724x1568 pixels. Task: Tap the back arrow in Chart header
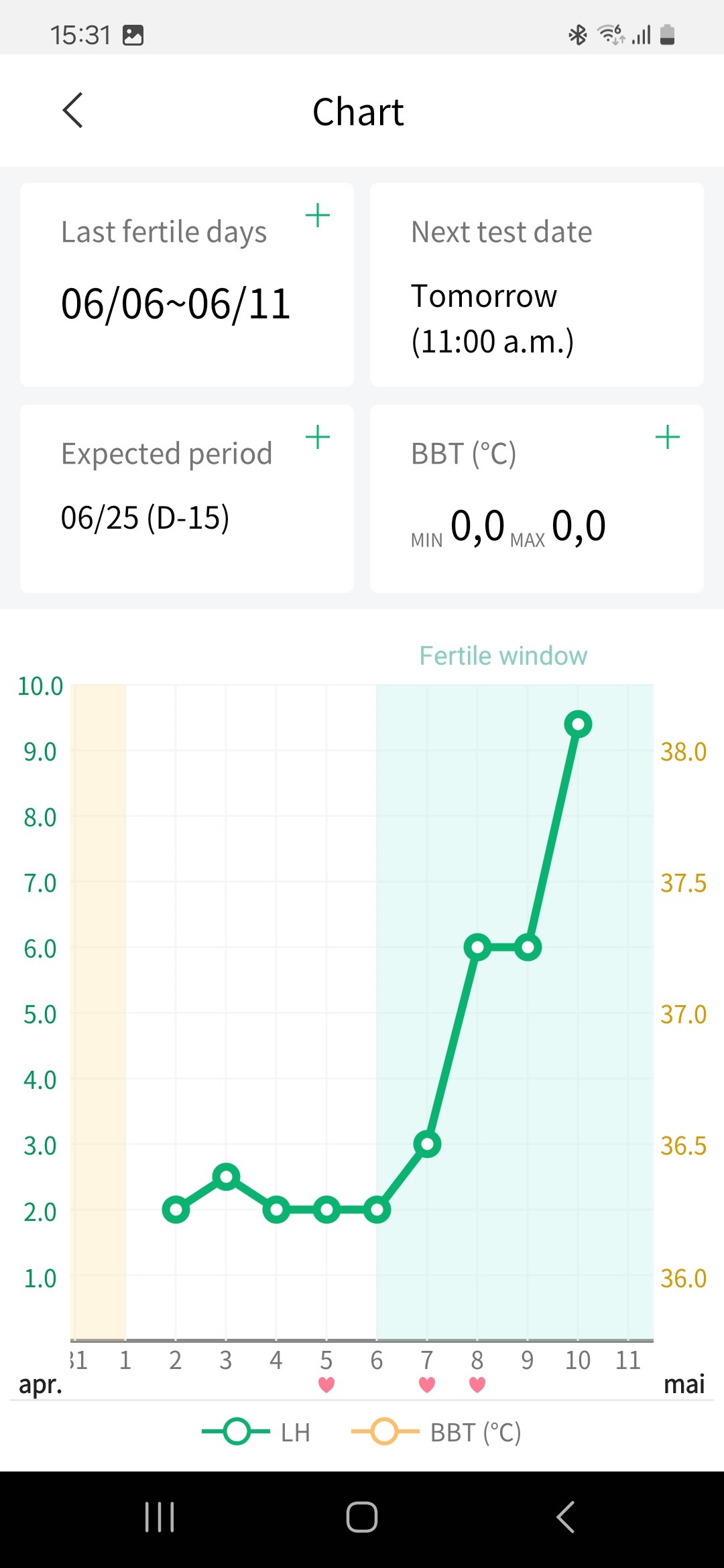(x=73, y=111)
